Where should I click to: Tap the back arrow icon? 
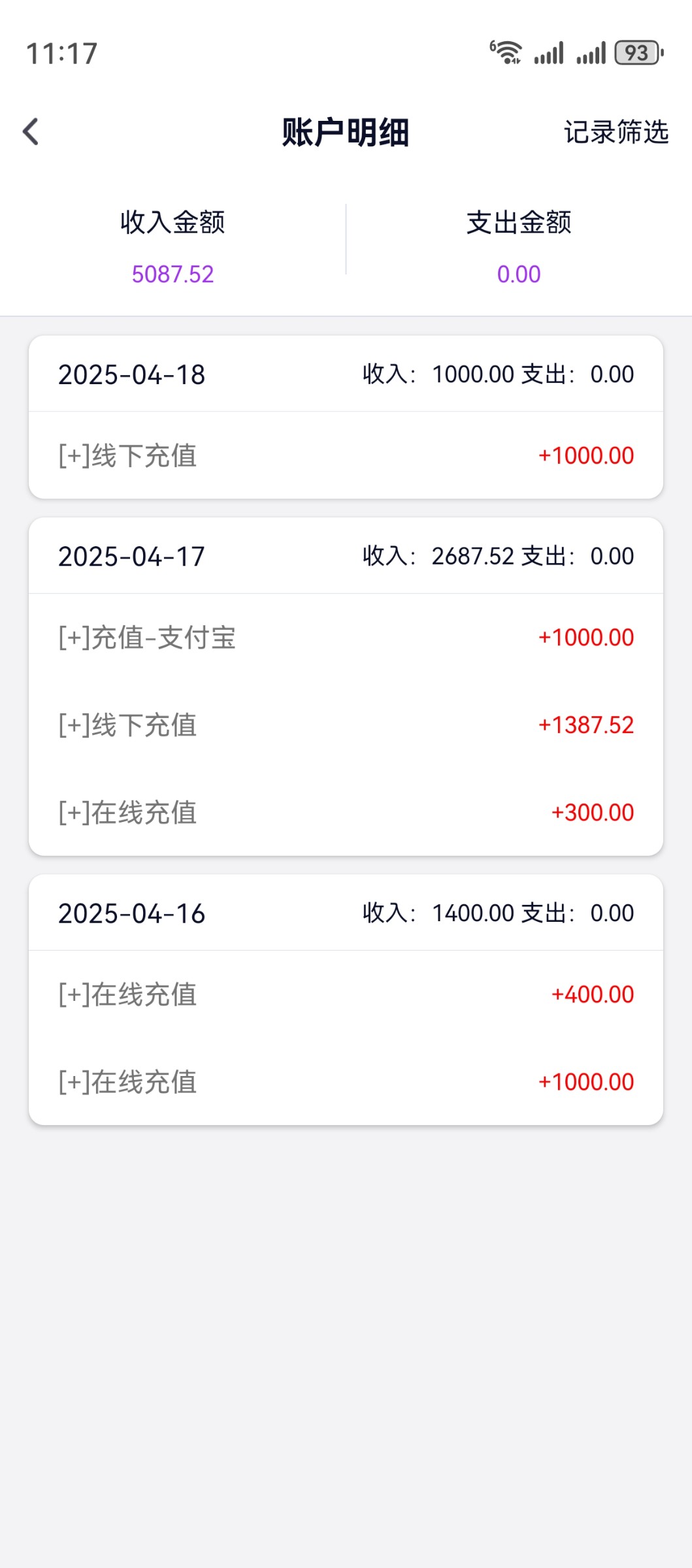pos(31,131)
